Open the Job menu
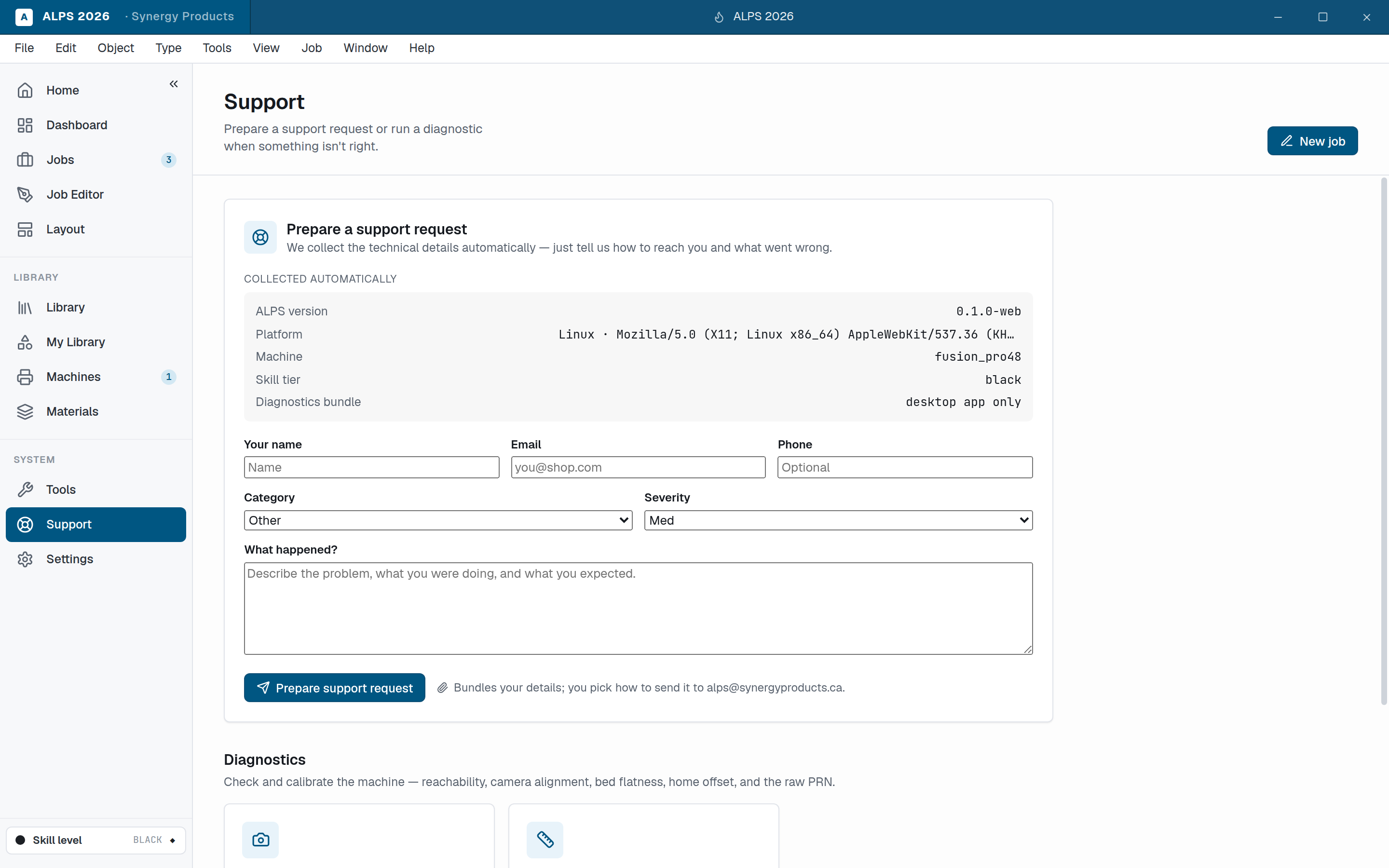Image resolution: width=1389 pixels, height=868 pixels. [x=312, y=48]
